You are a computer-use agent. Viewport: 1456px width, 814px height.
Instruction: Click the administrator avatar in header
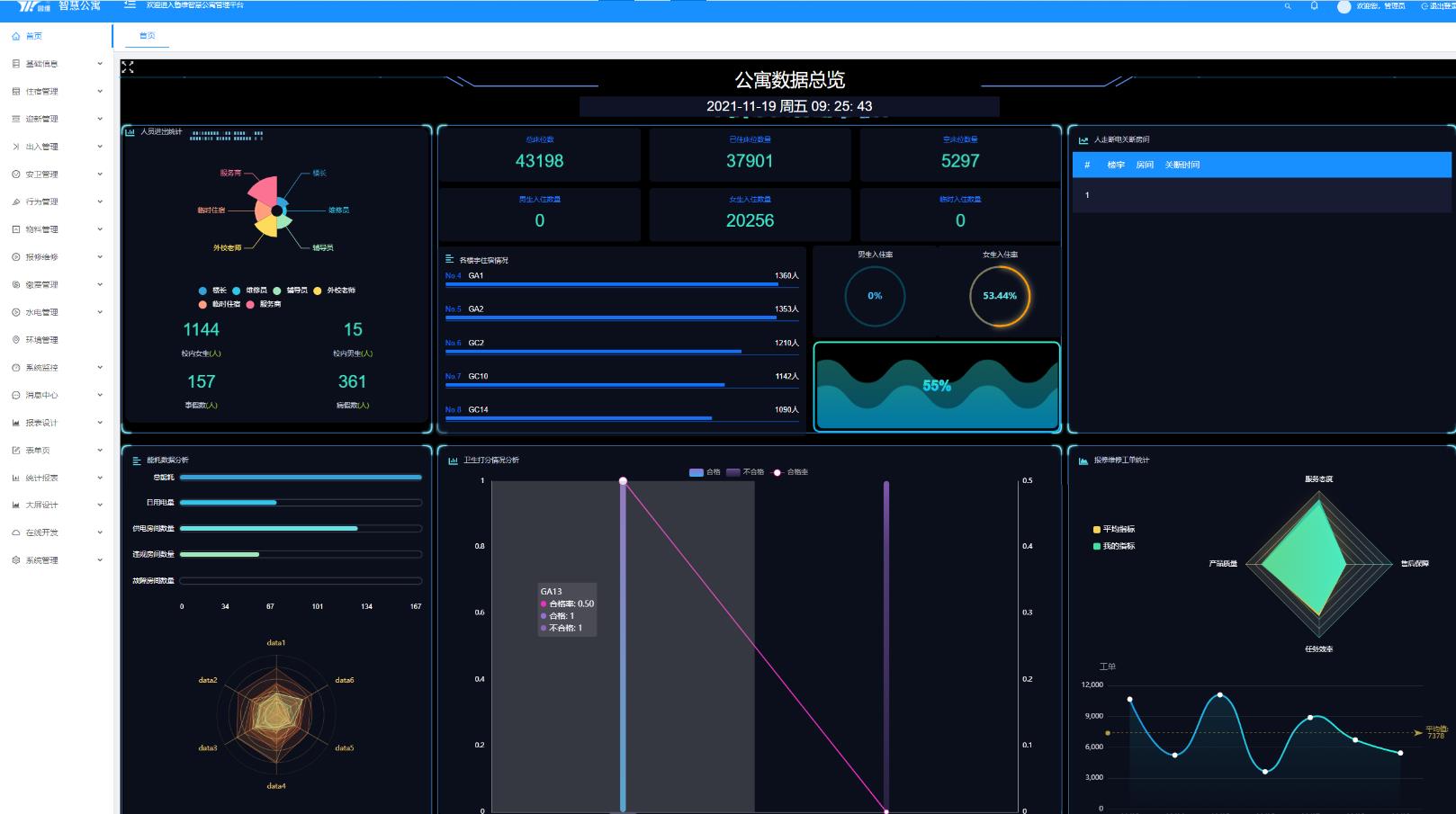tap(1344, 7)
